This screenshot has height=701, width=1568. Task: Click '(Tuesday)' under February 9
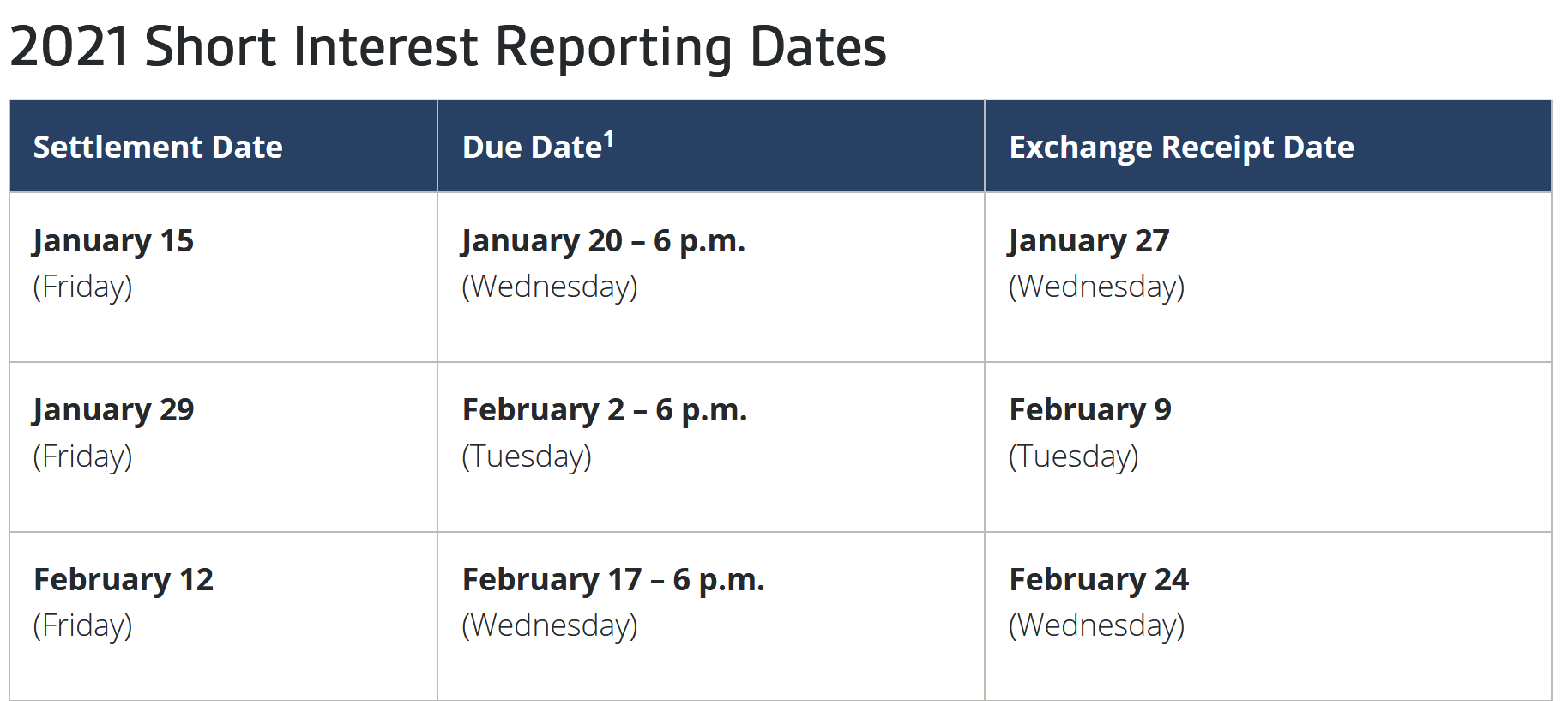(1073, 456)
